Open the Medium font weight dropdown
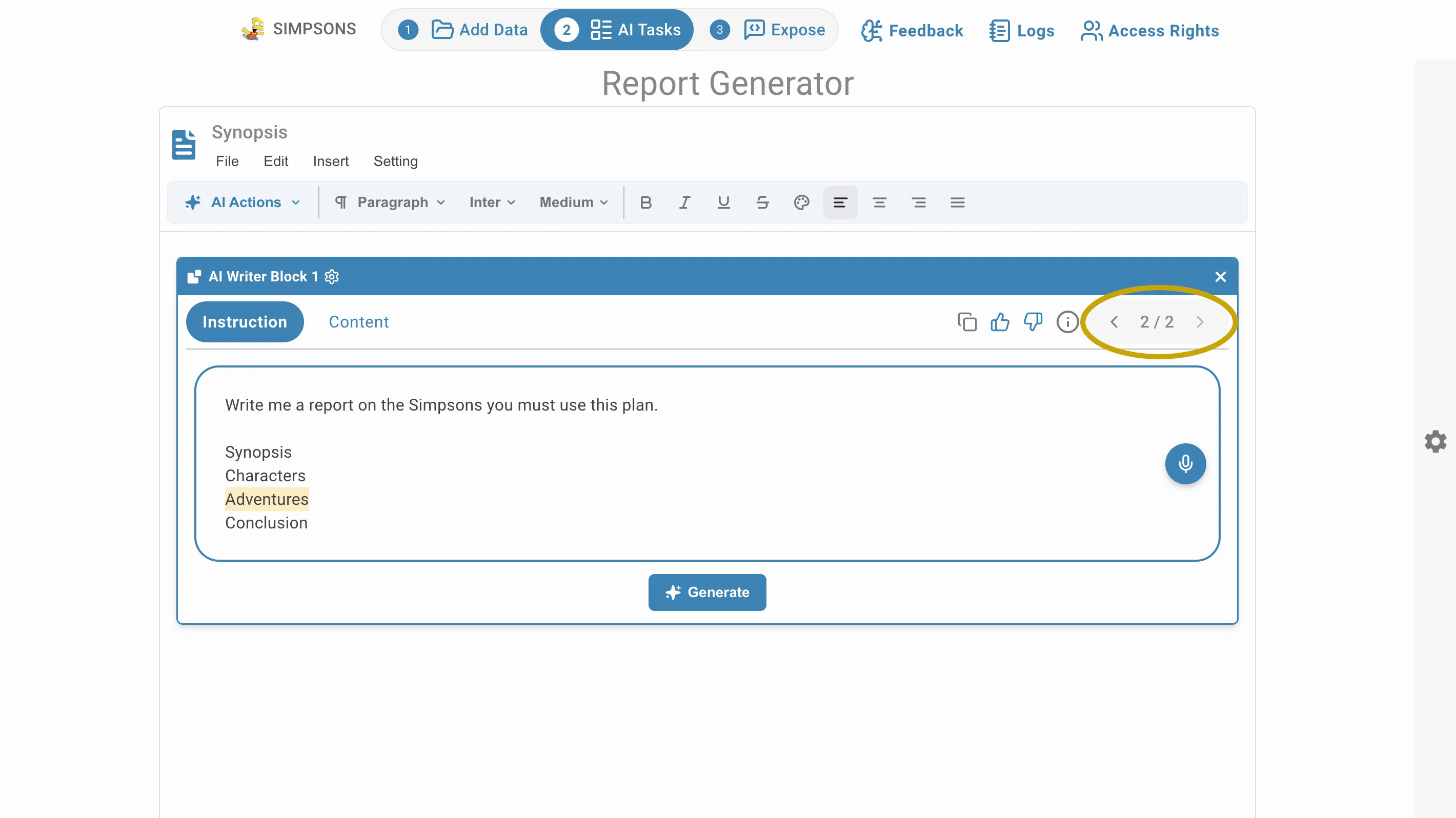Screen dimensions: 1456x818 point(573,202)
